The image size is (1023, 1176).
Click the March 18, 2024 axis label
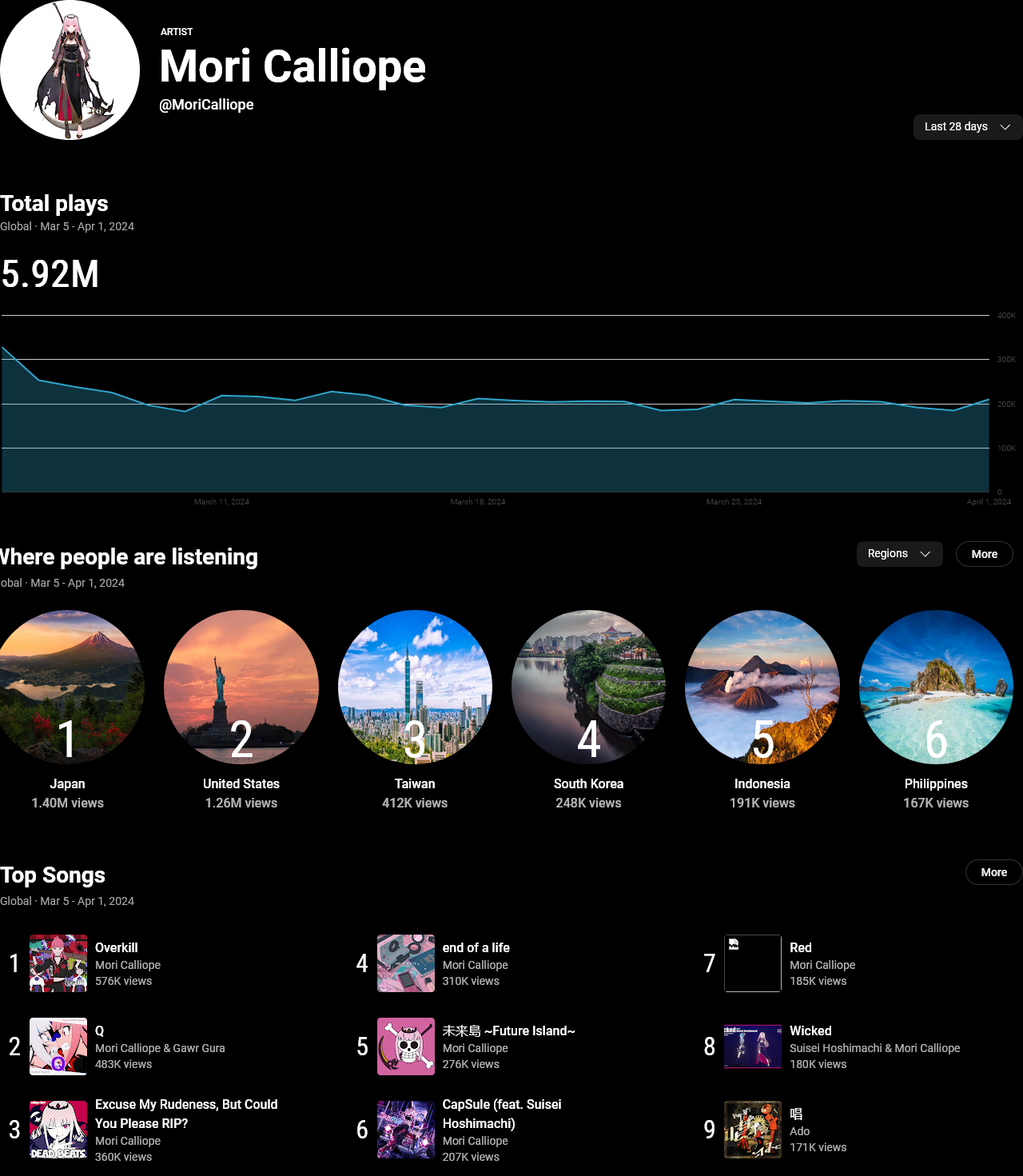pyautogui.click(x=478, y=502)
